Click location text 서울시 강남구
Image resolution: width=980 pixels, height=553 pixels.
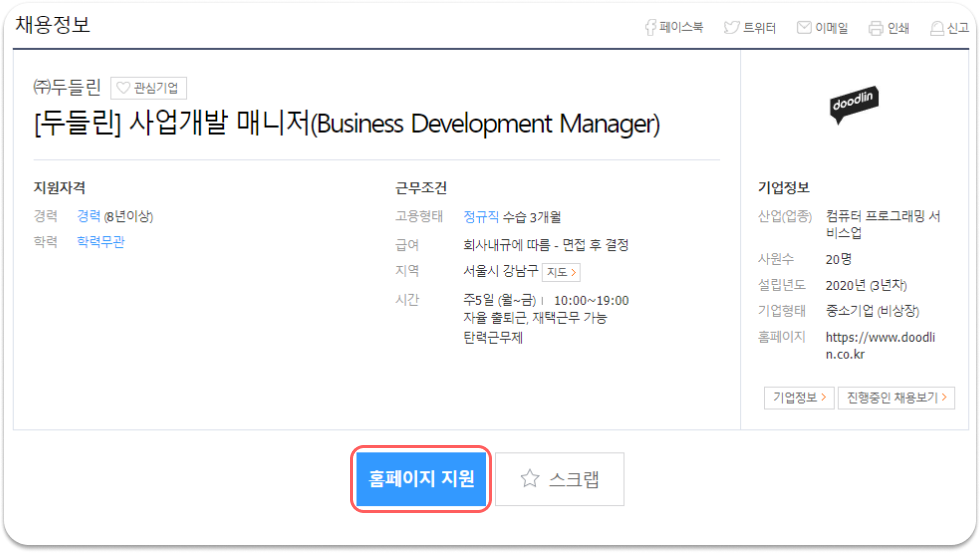(500, 271)
